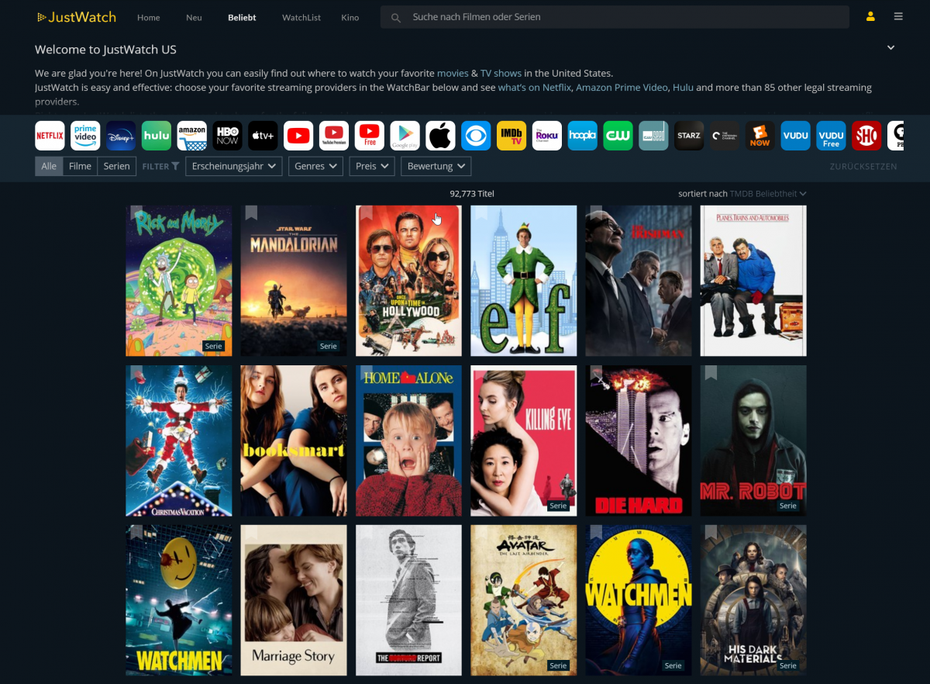Open the user account icon

click(x=870, y=17)
